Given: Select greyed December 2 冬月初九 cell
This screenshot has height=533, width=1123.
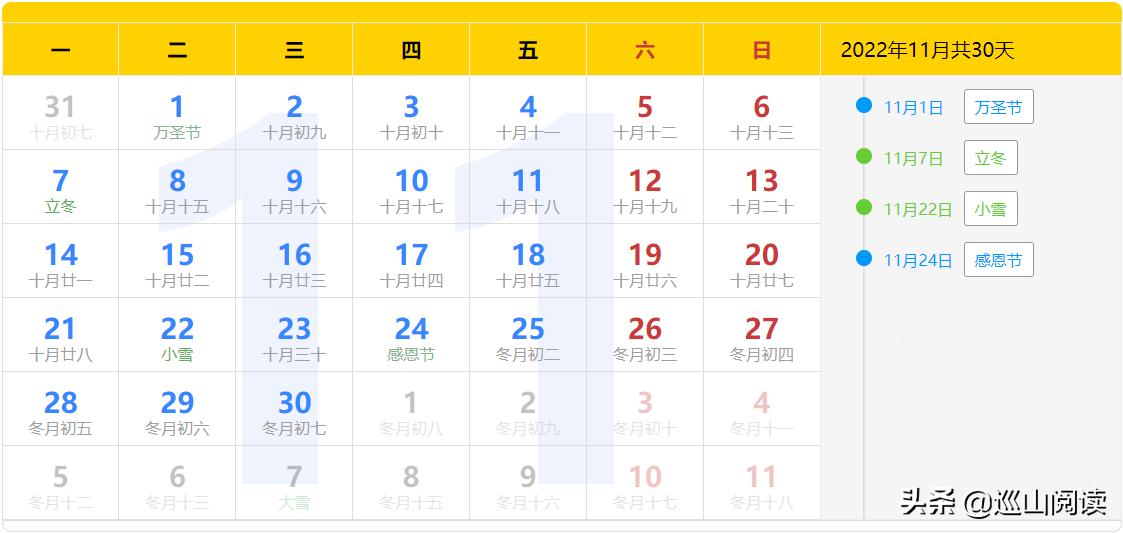Looking at the screenshot, I should pos(528,409).
